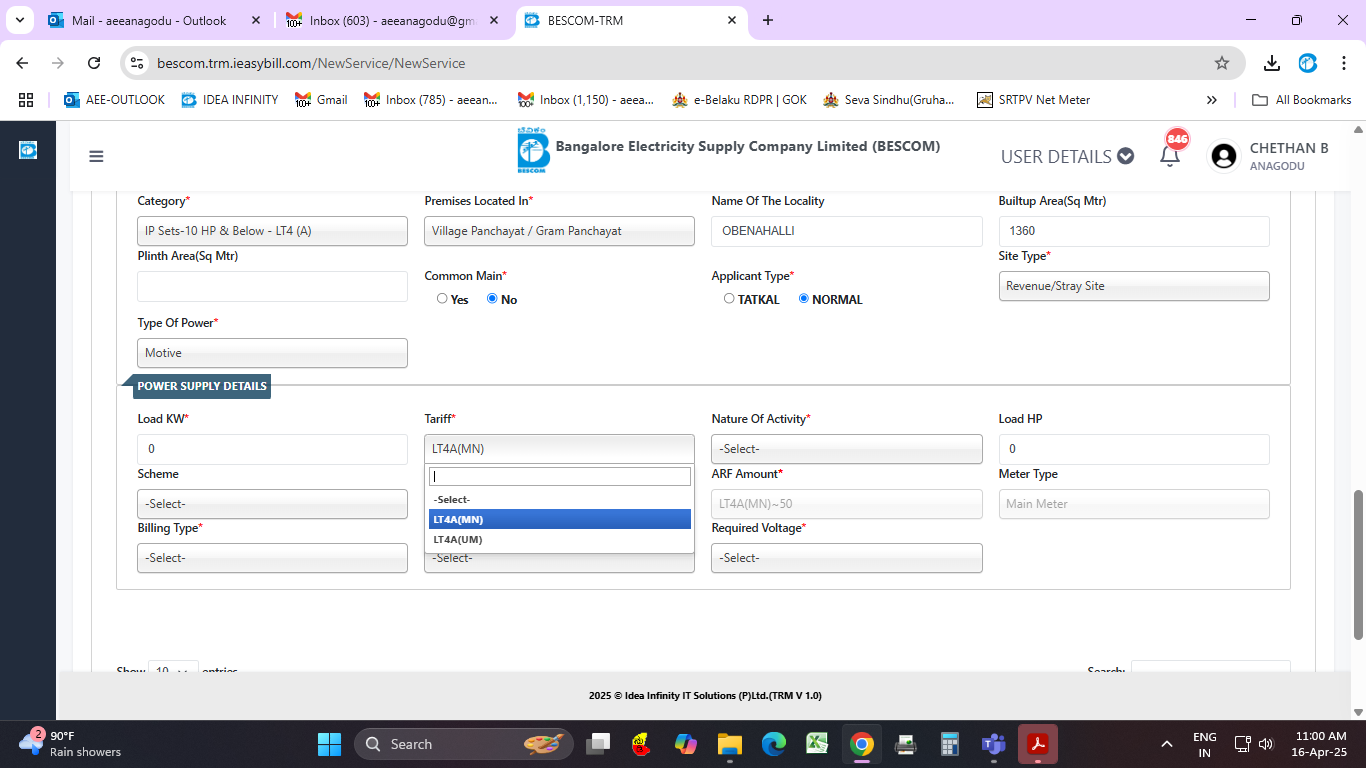This screenshot has height=768, width=1366.
Task: Open the Type Of Power dropdown
Action: (x=272, y=353)
